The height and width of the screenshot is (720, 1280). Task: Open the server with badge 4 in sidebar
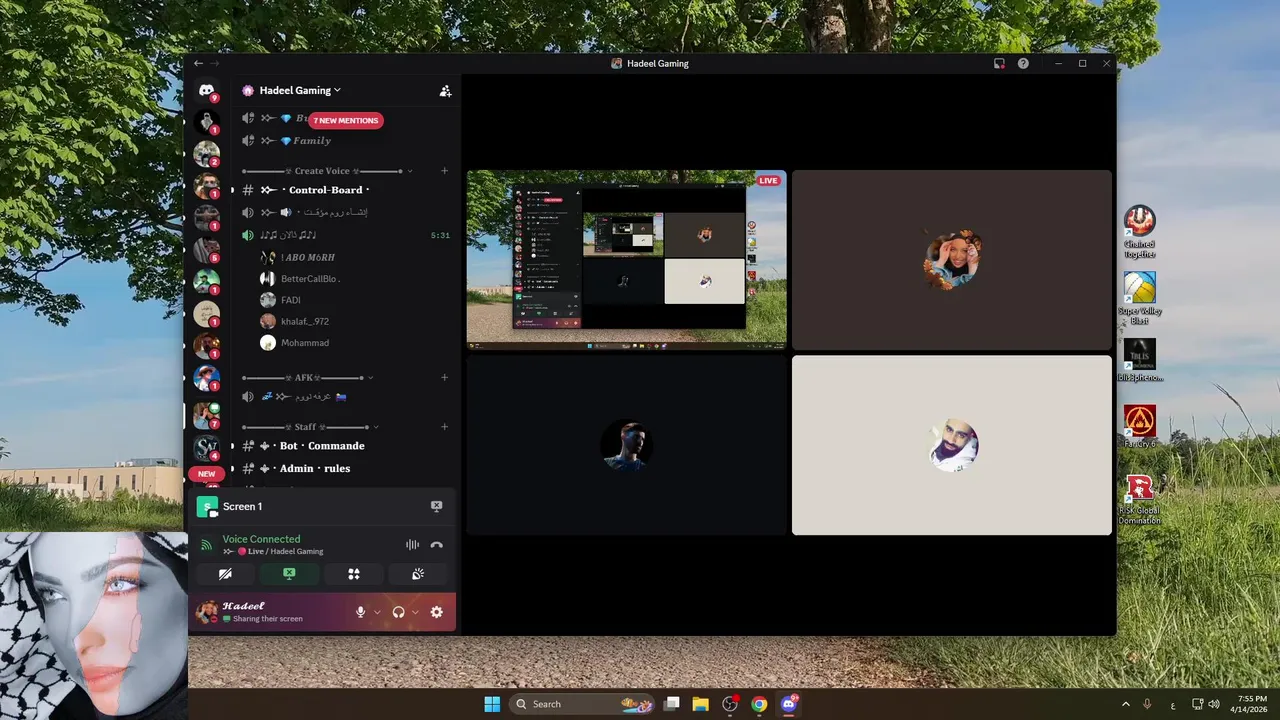[x=206, y=447]
